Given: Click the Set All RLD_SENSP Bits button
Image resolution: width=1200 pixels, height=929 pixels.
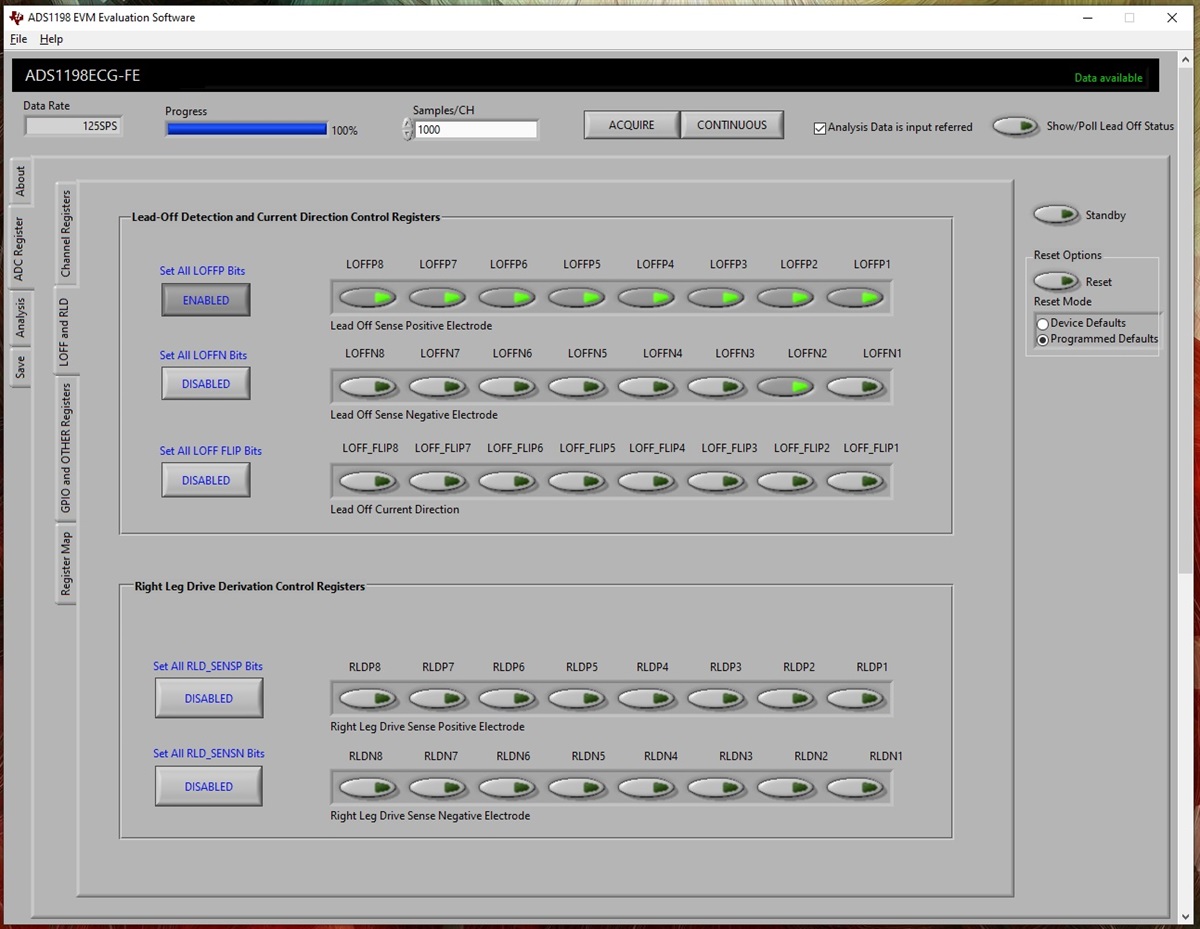Looking at the screenshot, I should click(x=209, y=698).
